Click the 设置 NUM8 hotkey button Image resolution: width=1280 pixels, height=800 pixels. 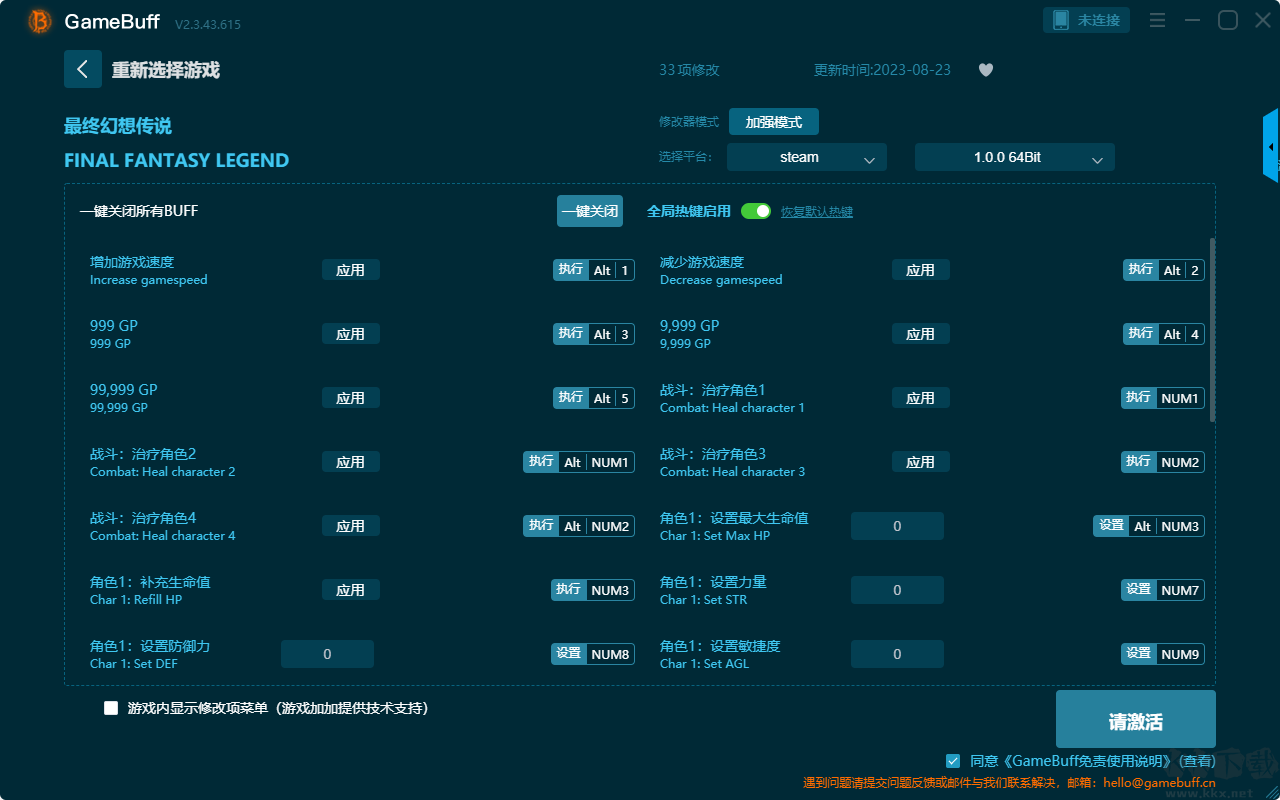(x=593, y=654)
